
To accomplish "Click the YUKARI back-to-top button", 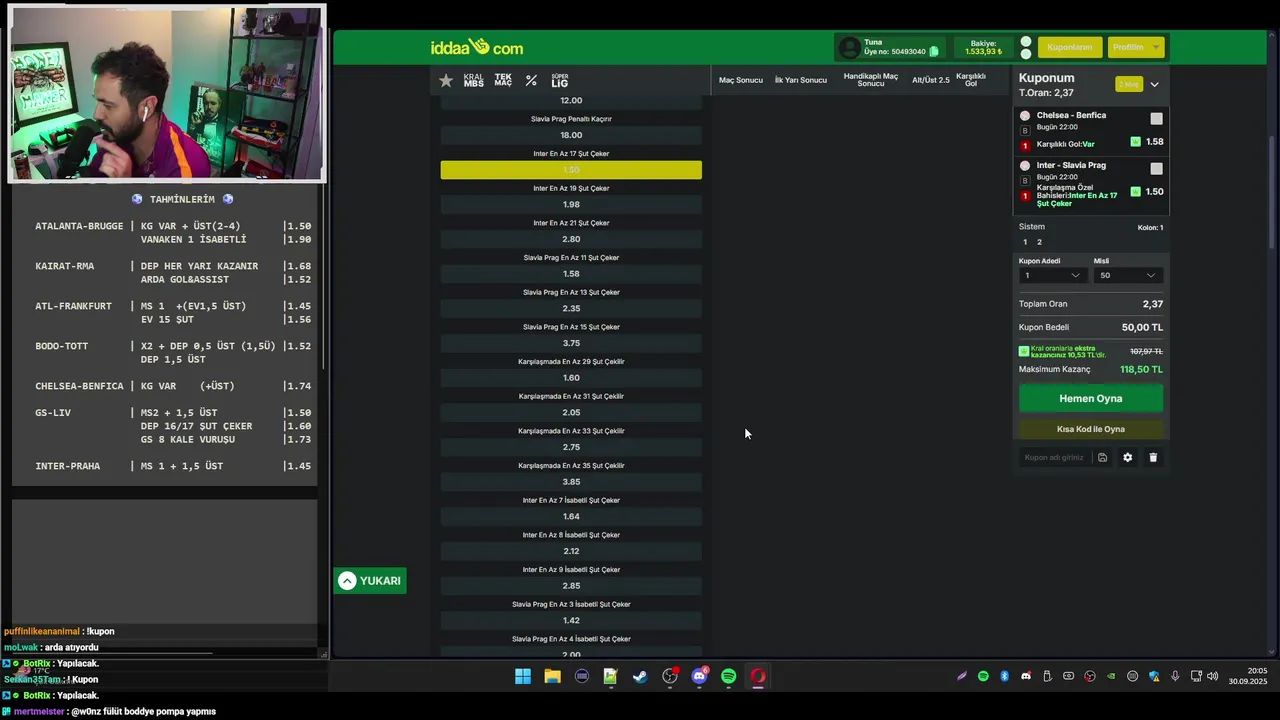I will coord(370,581).
